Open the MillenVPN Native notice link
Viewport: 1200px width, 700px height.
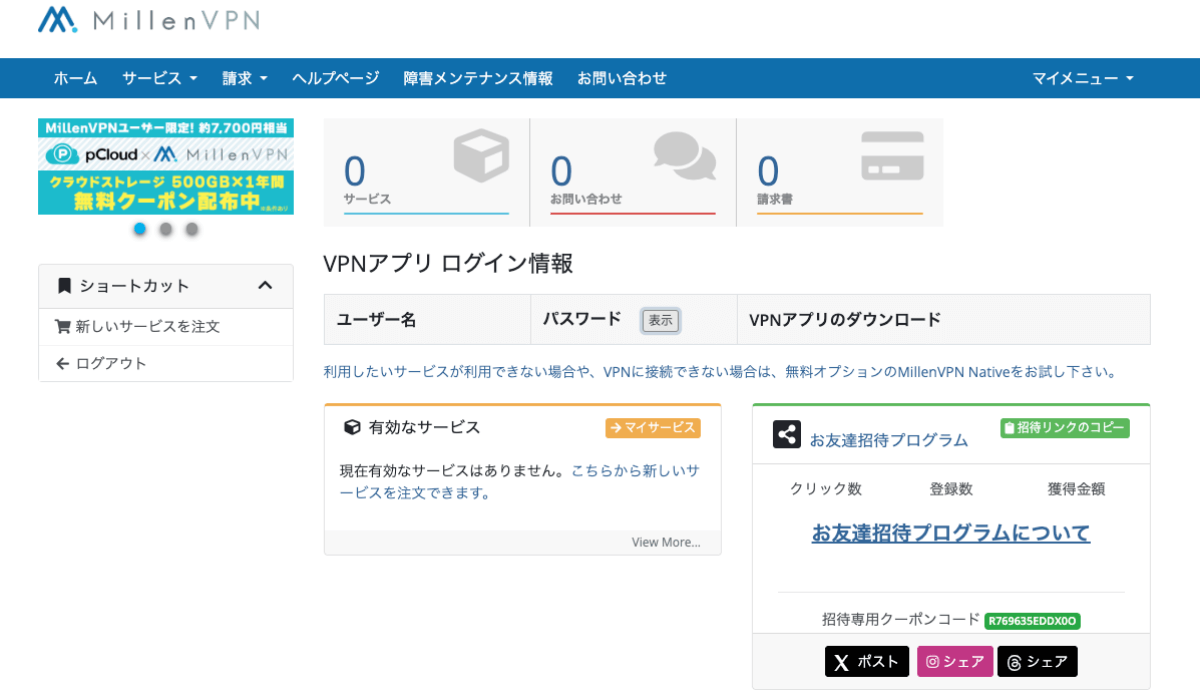pyautogui.click(x=719, y=372)
